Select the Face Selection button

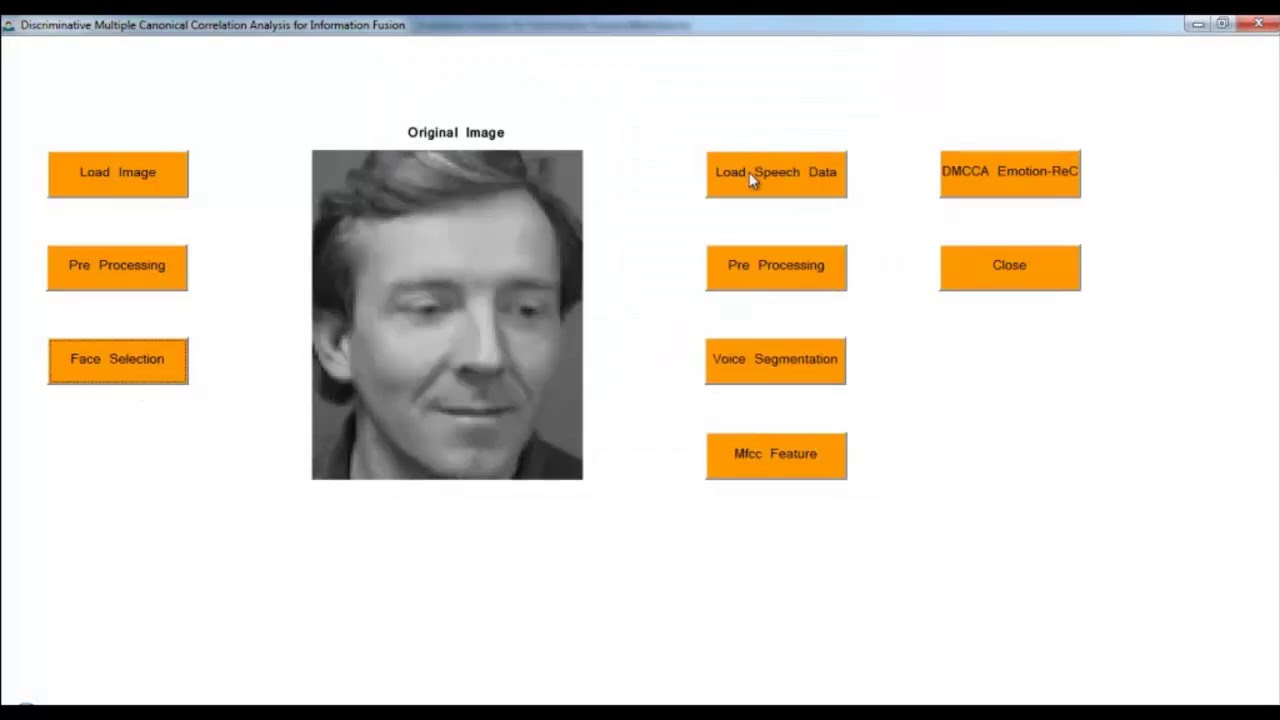[118, 361]
